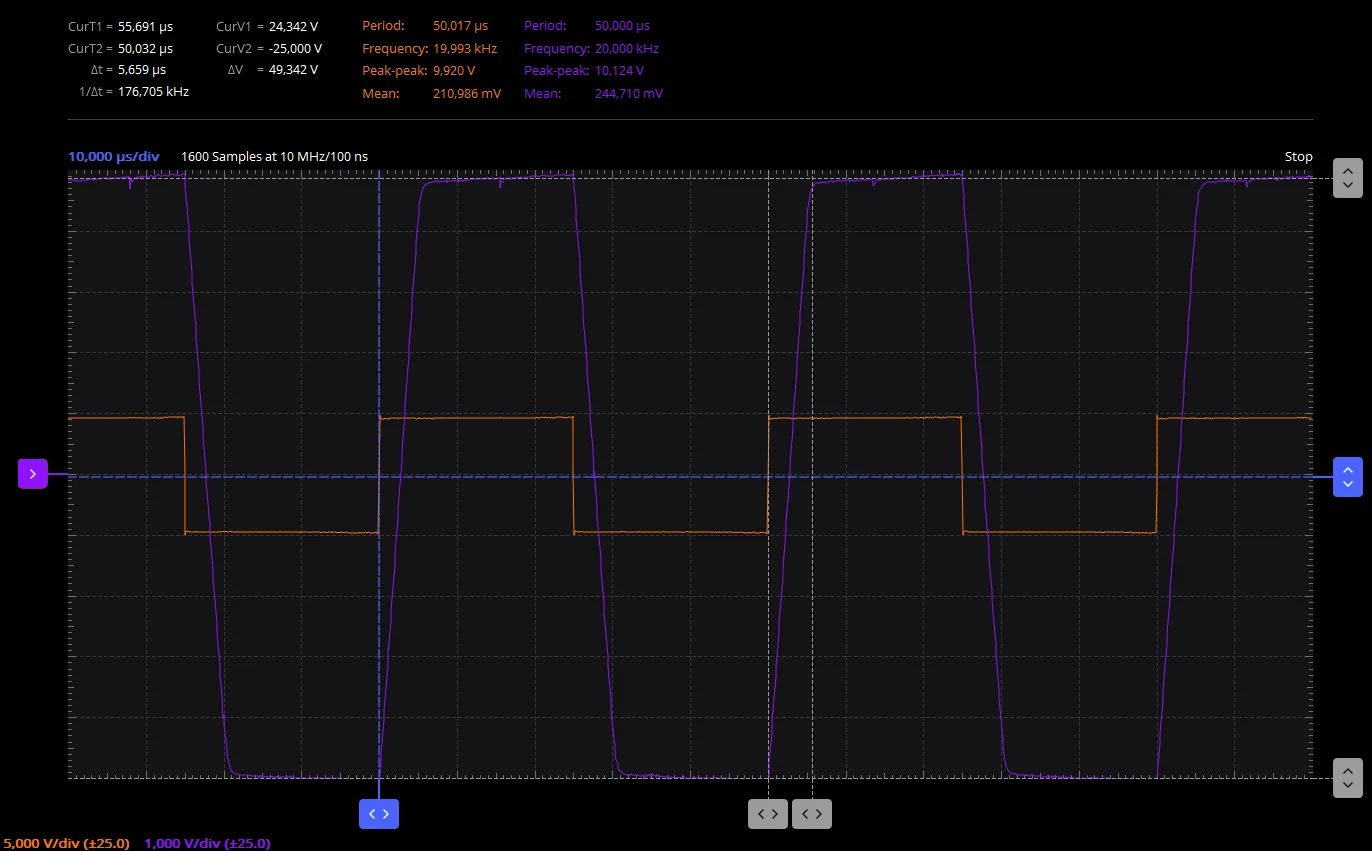Click the orange Period value 50,017 µs

click(x=461, y=26)
